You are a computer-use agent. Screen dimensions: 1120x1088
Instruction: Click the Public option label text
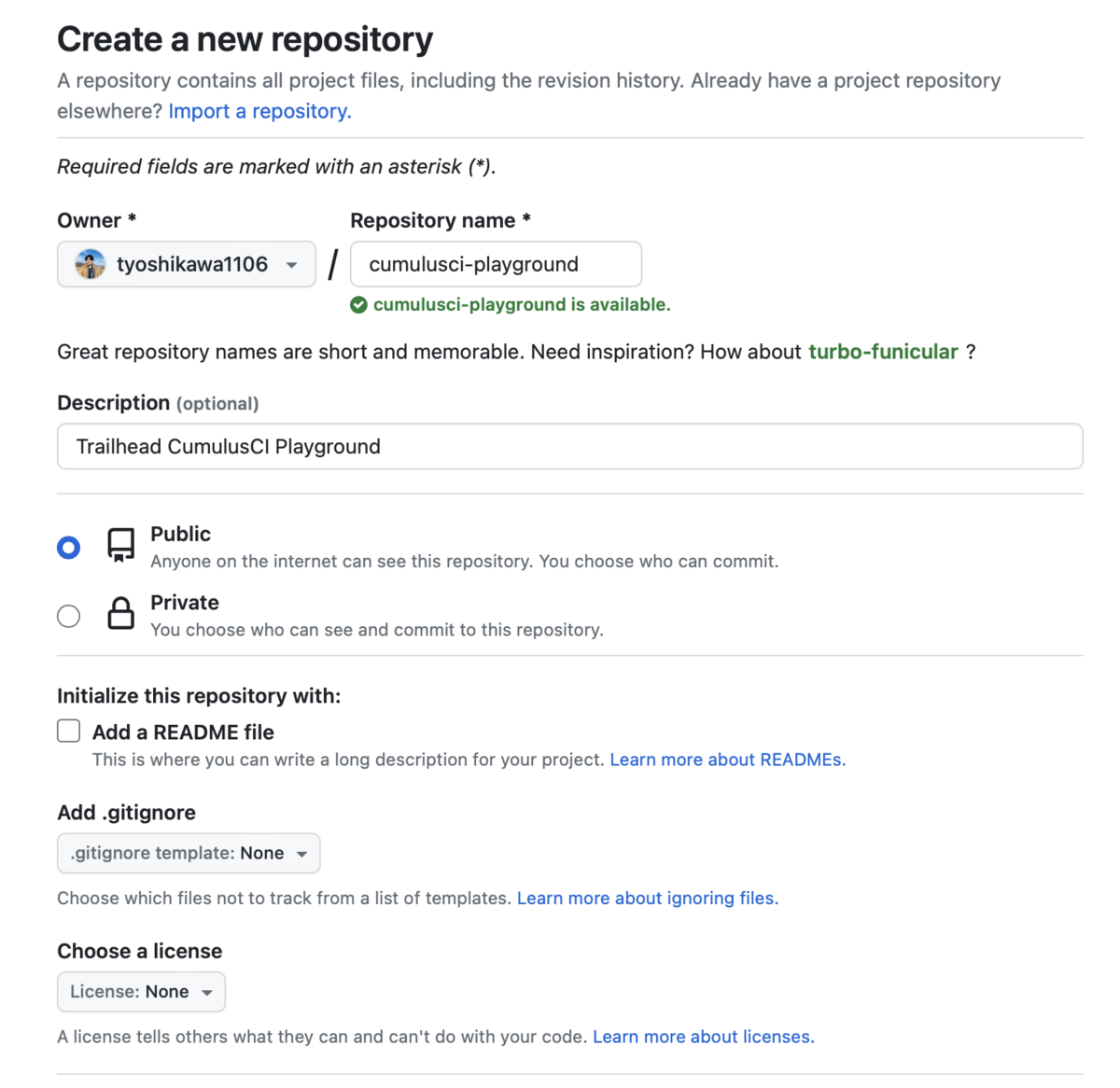click(x=180, y=534)
